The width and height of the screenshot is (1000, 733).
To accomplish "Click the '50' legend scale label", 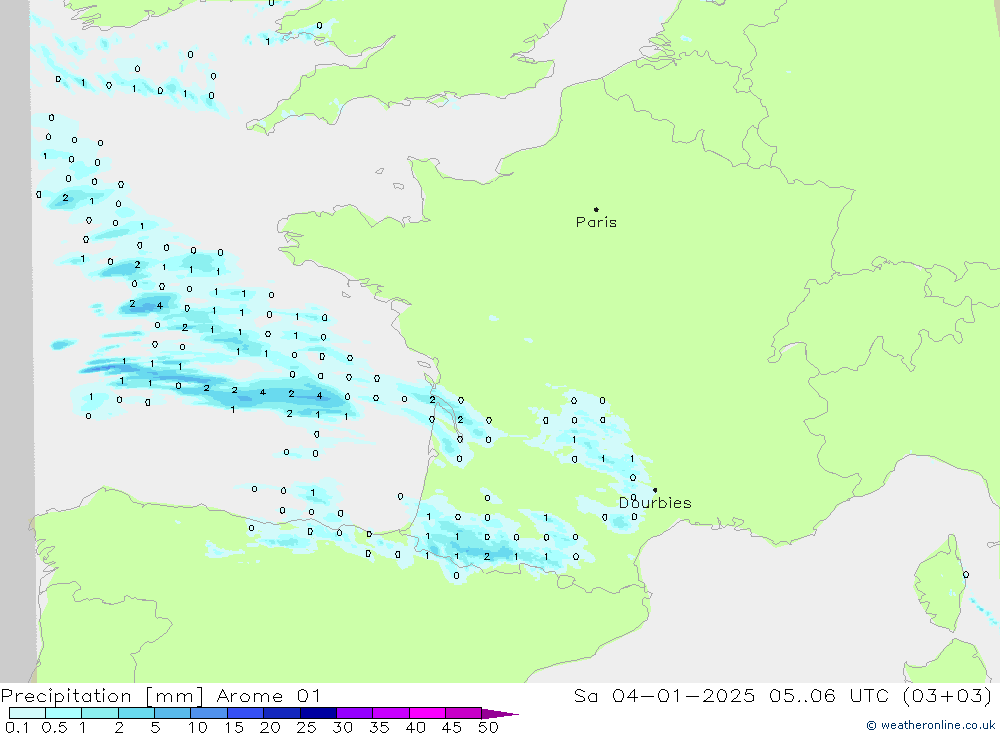I will pos(489,727).
